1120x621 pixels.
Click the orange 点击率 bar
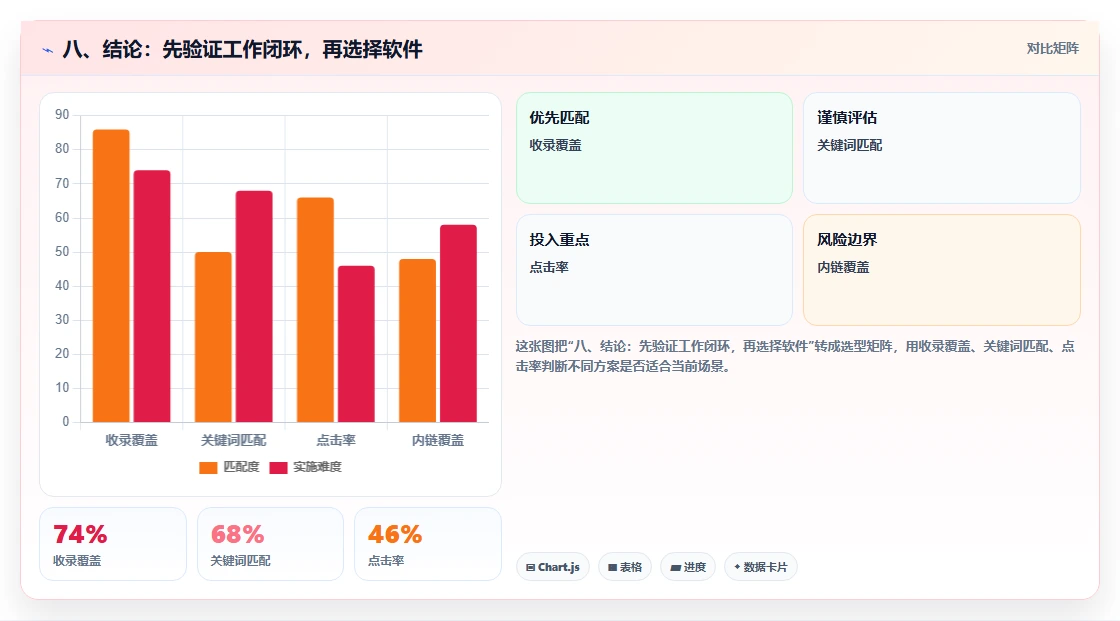[315, 309]
